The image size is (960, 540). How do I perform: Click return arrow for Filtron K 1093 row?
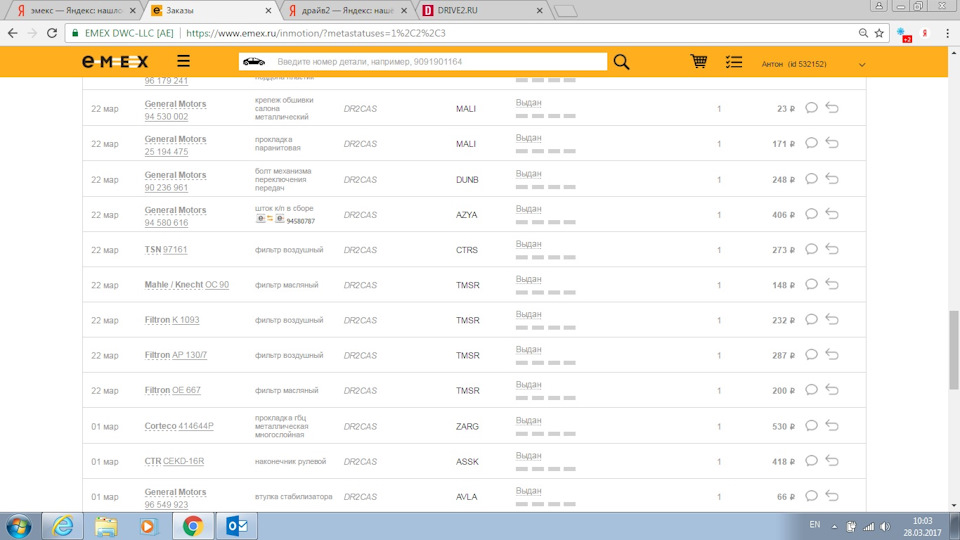[831, 320]
